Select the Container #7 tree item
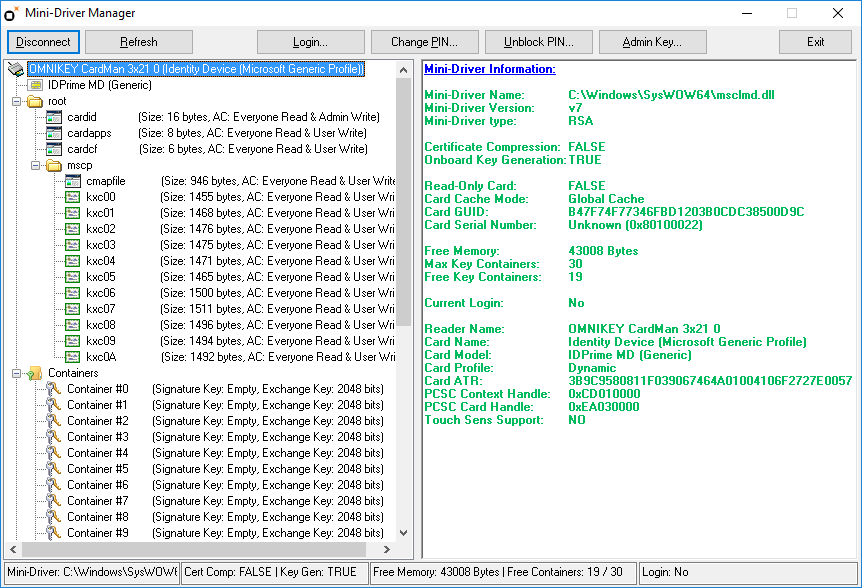This screenshot has width=862, height=588. click(x=225, y=501)
